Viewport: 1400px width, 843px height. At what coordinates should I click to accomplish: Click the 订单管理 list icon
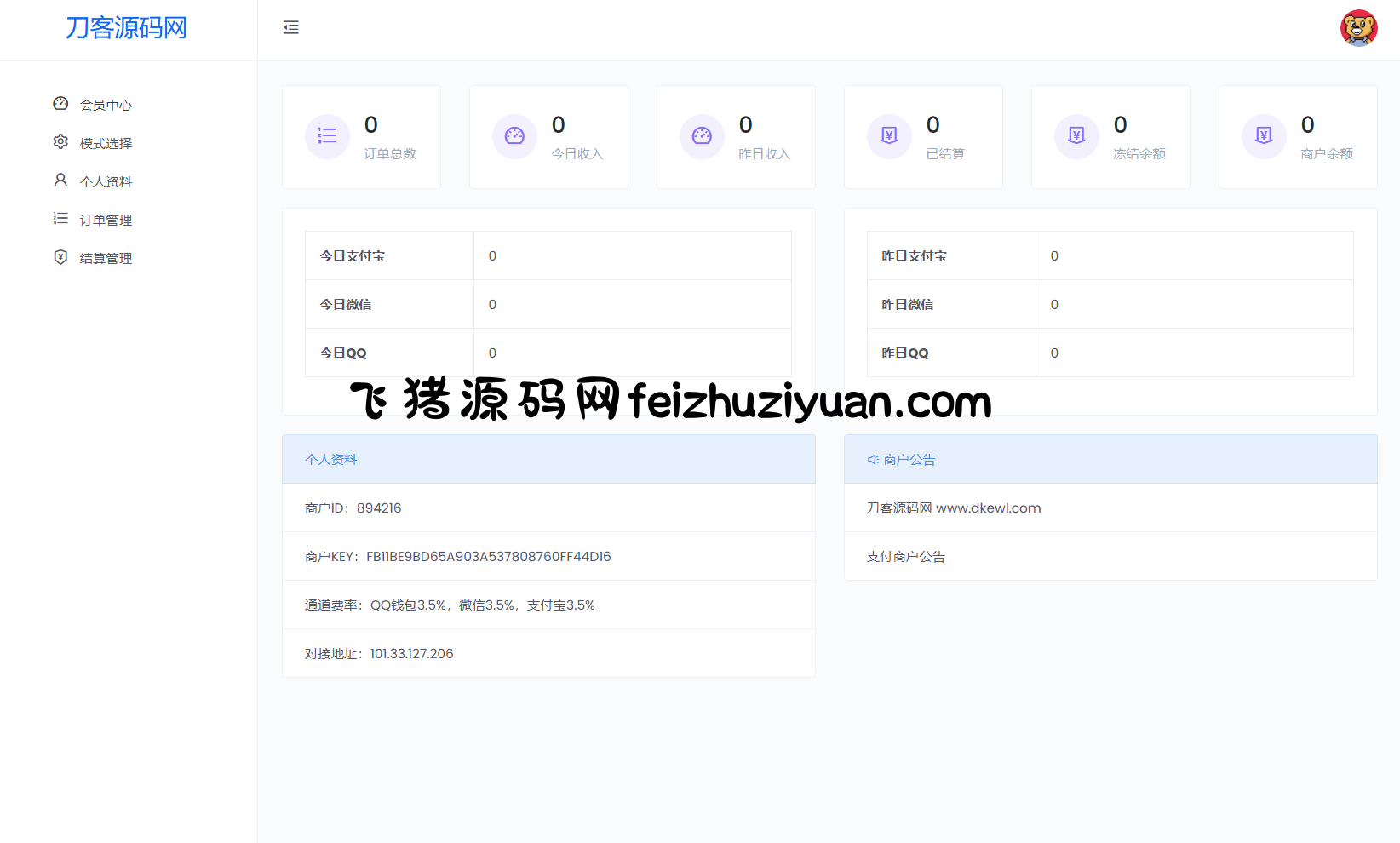click(60, 219)
